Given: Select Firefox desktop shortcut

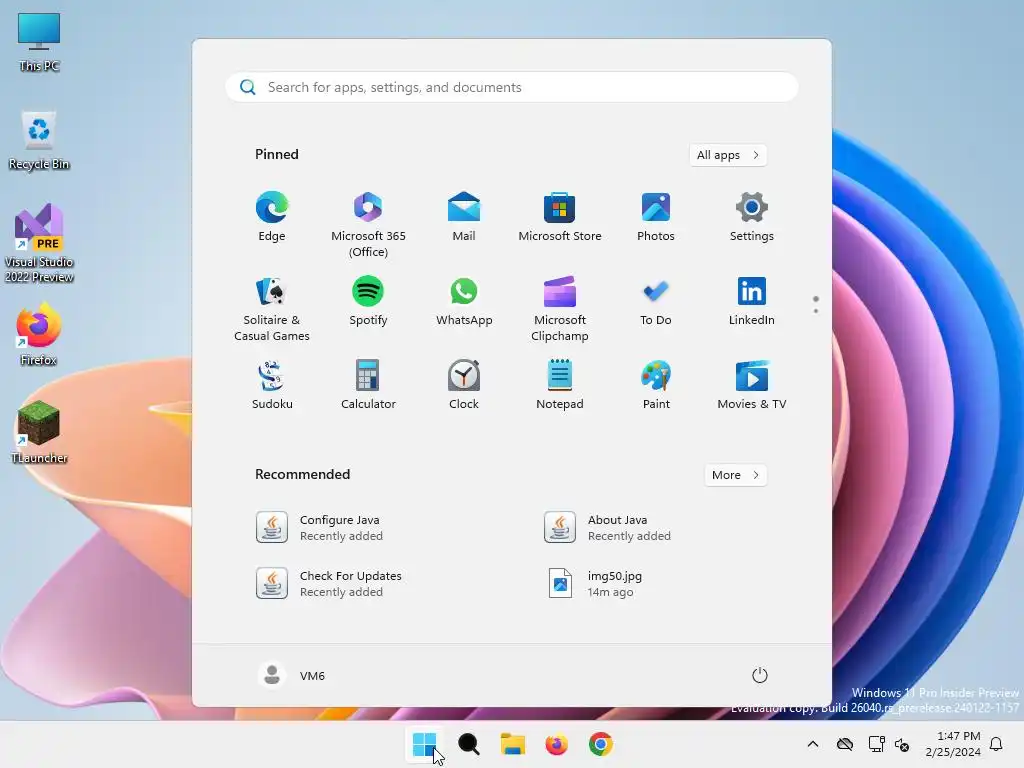Looking at the screenshot, I should click(x=39, y=334).
